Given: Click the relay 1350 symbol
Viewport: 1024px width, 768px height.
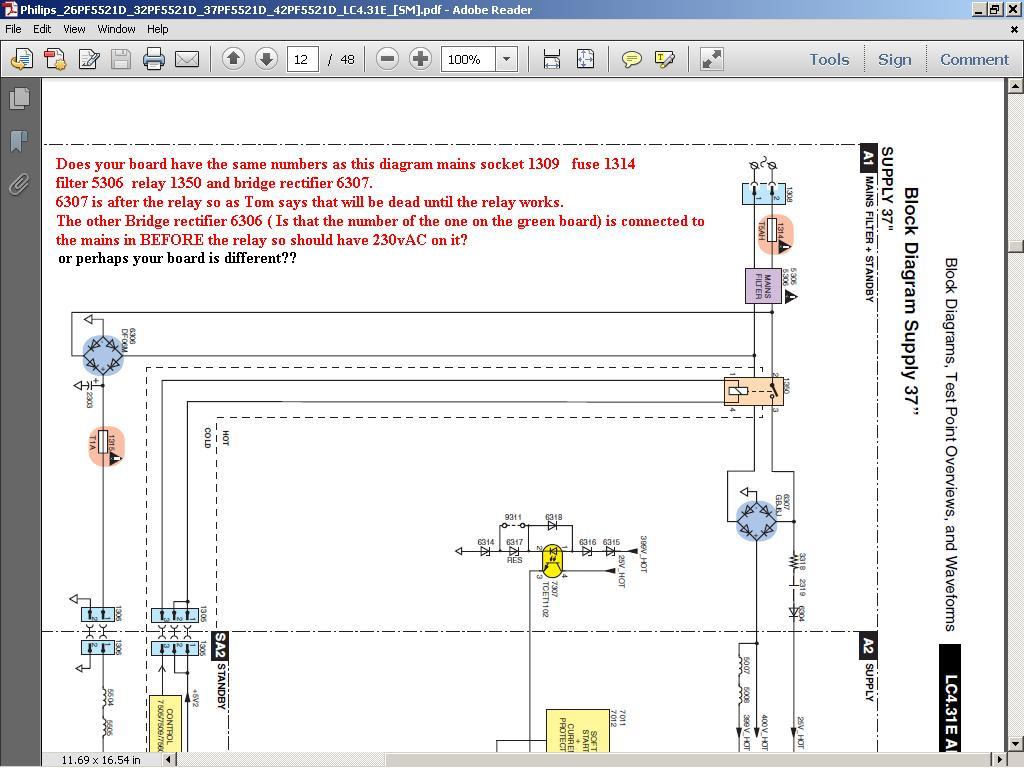Looking at the screenshot, I should [753, 391].
